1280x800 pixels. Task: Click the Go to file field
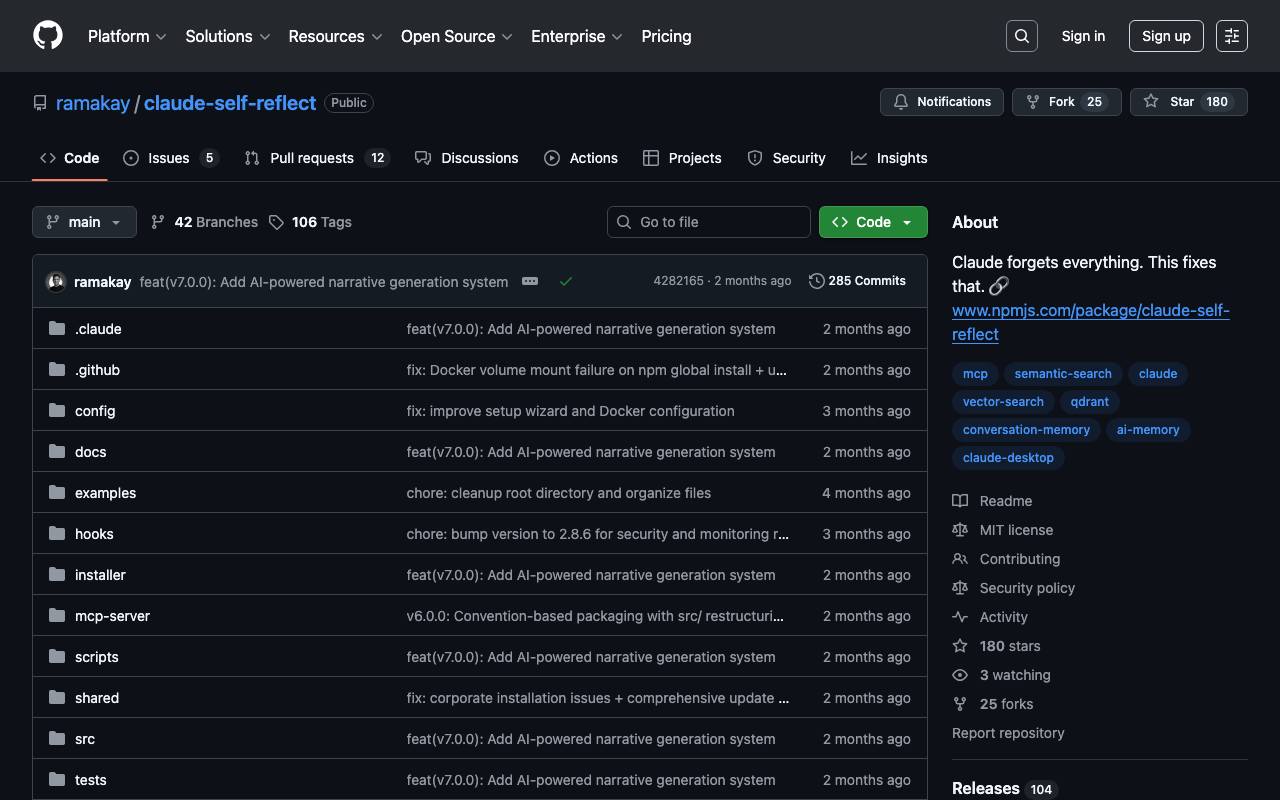(709, 222)
